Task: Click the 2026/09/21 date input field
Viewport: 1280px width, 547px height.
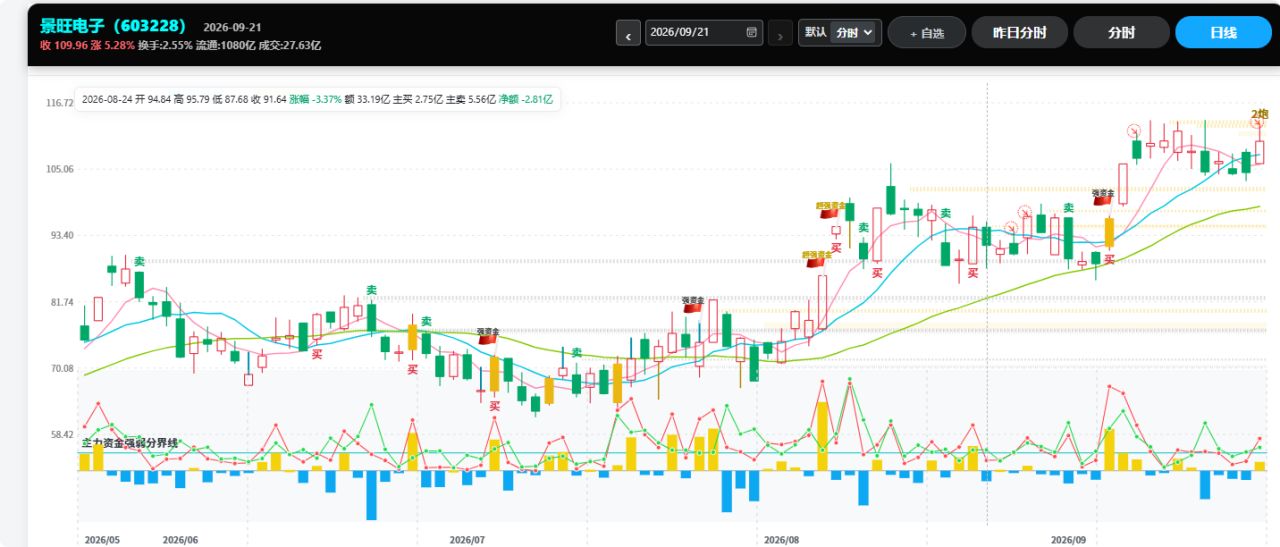Action: tap(704, 33)
